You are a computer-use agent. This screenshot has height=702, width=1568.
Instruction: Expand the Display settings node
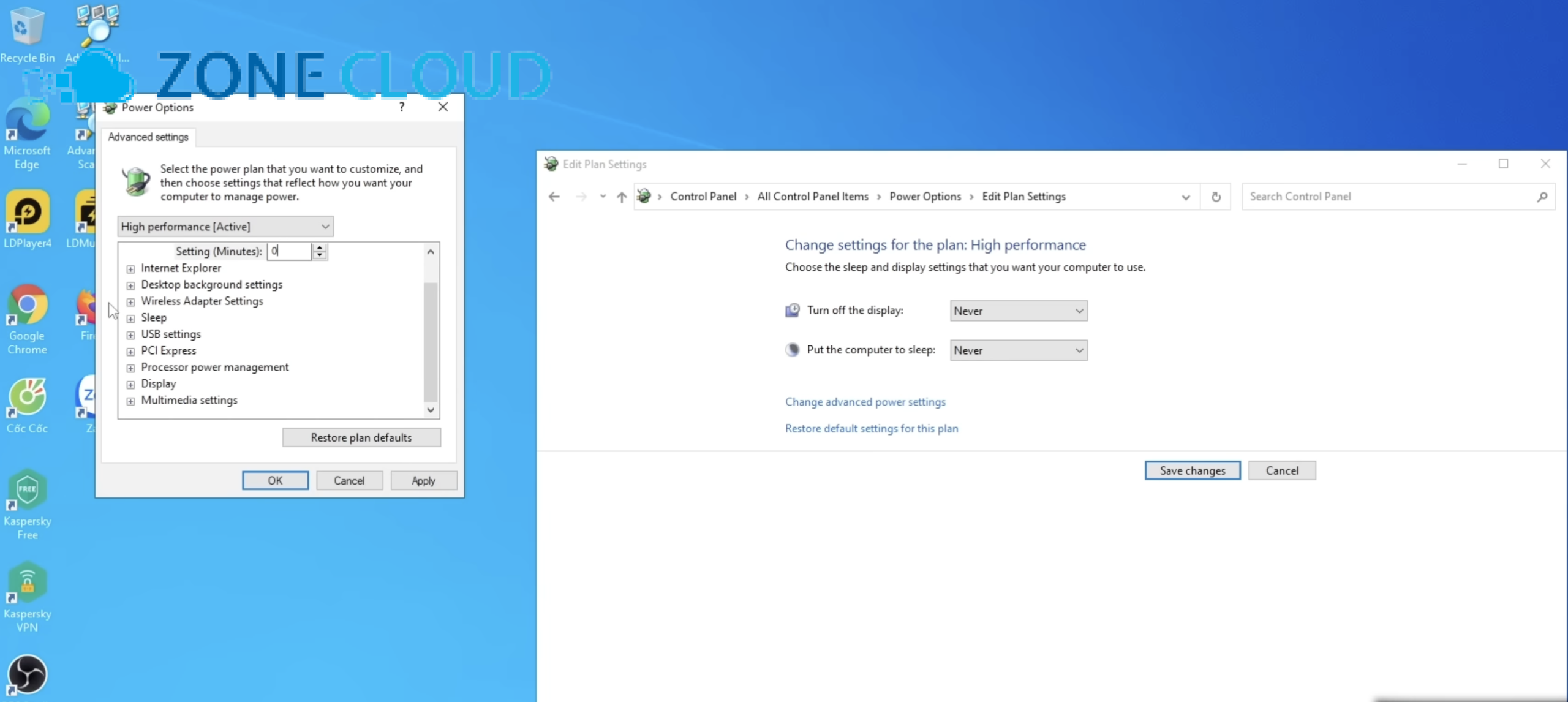pyautogui.click(x=130, y=385)
